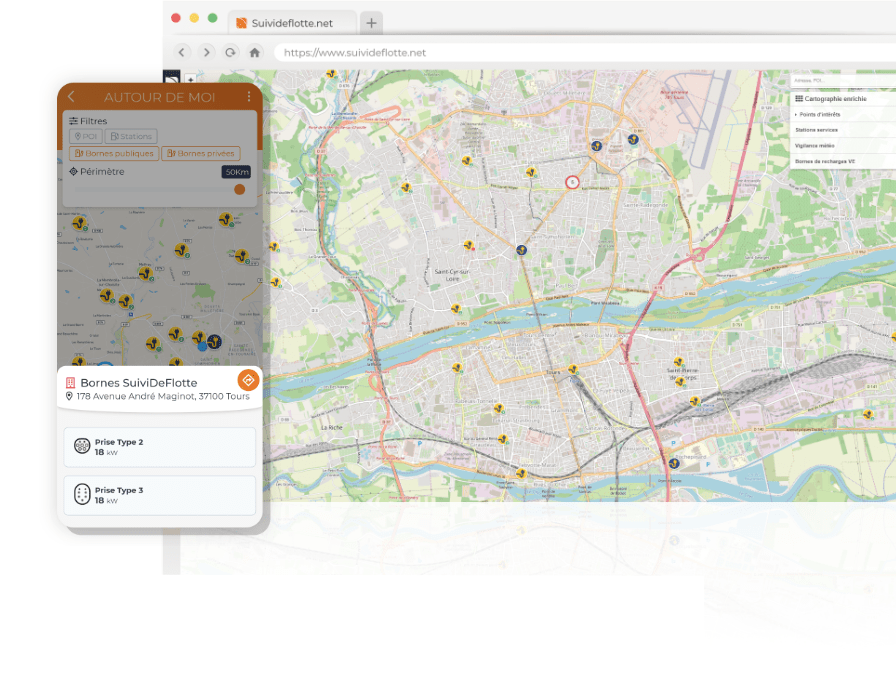Click the address 178 Avenue André Maginot

click(x=163, y=396)
